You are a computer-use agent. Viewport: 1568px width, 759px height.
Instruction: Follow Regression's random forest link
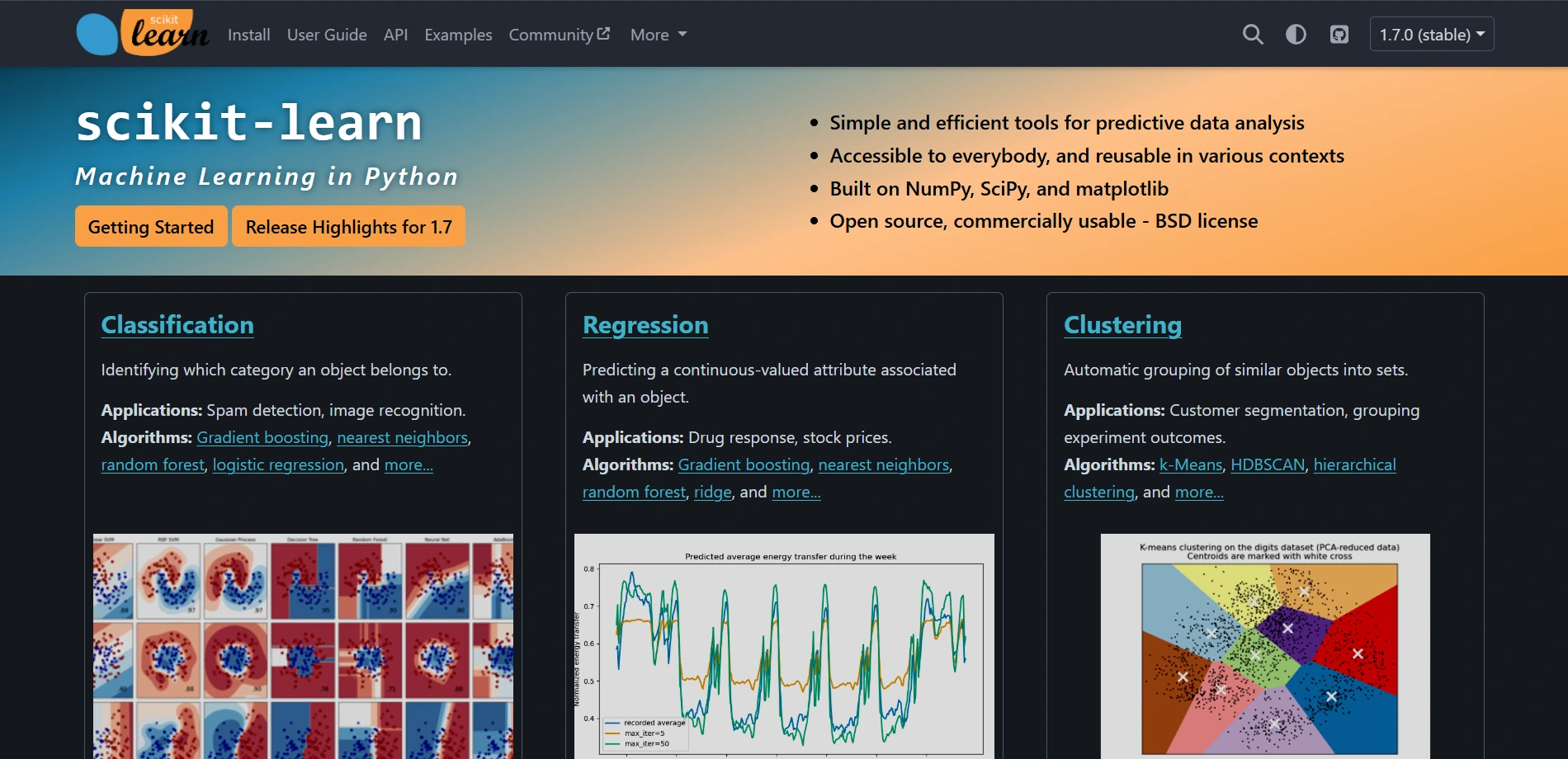(634, 493)
